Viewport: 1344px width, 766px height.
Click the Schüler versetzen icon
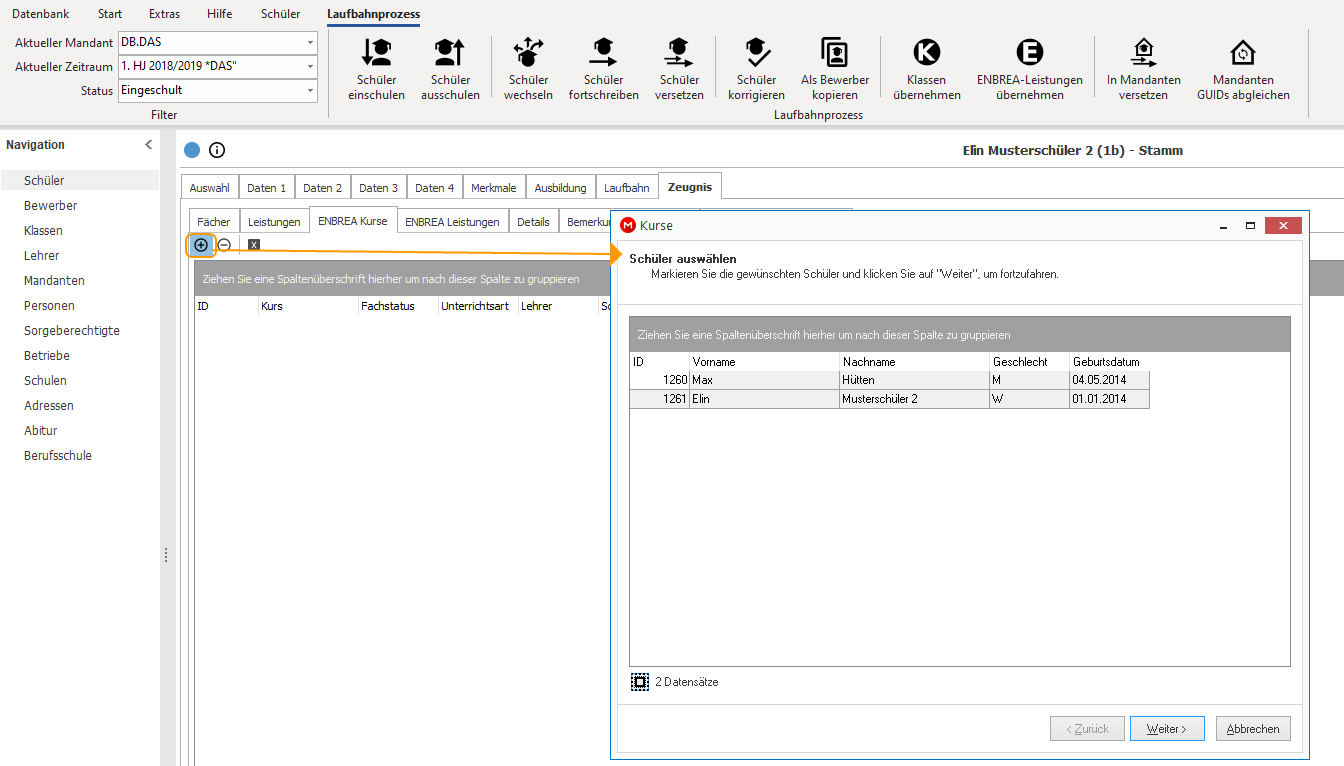pos(679,51)
